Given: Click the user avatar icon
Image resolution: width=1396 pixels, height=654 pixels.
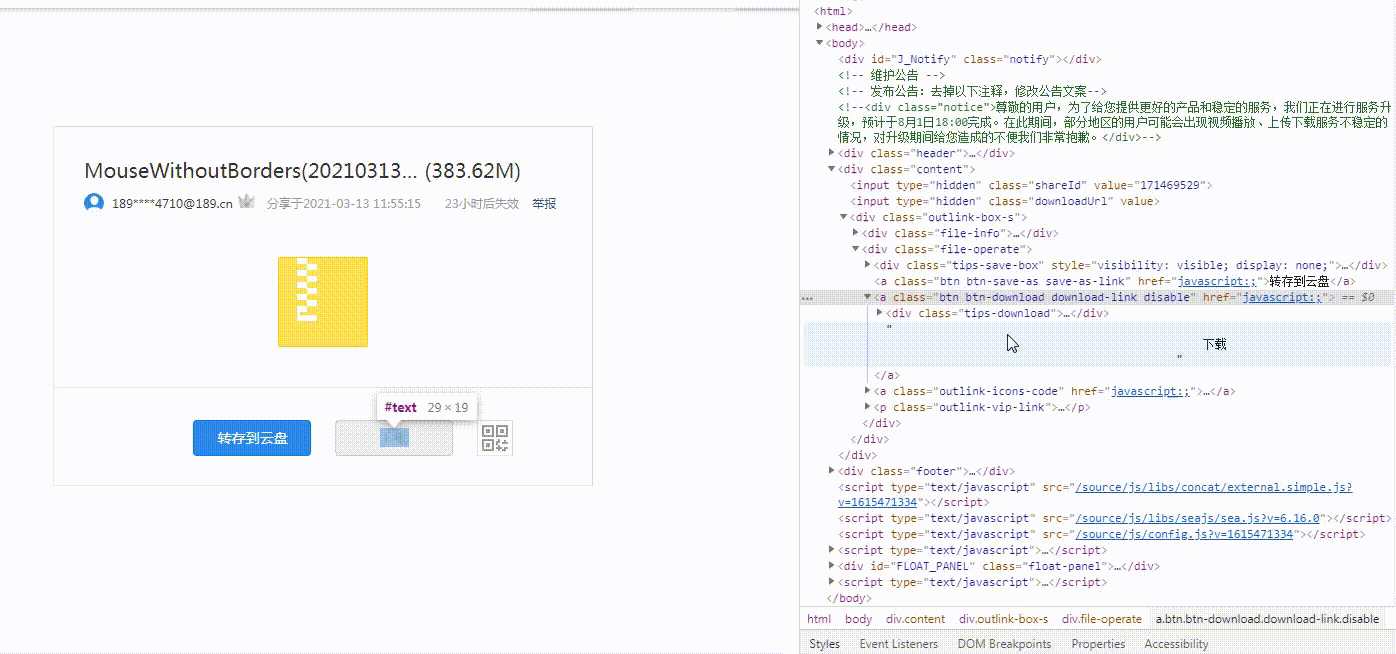Looking at the screenshot, I should [x=94, y=203].
